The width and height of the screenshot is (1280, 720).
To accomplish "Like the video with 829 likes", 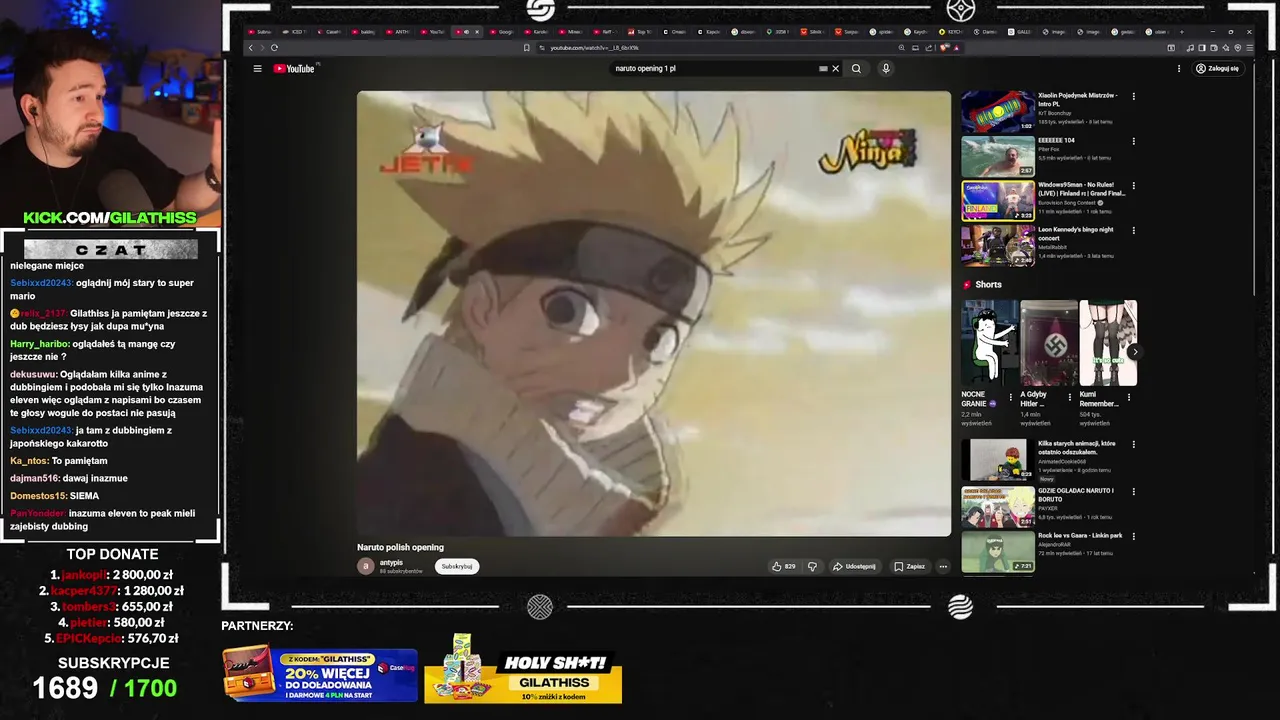I will coord(784,566).
